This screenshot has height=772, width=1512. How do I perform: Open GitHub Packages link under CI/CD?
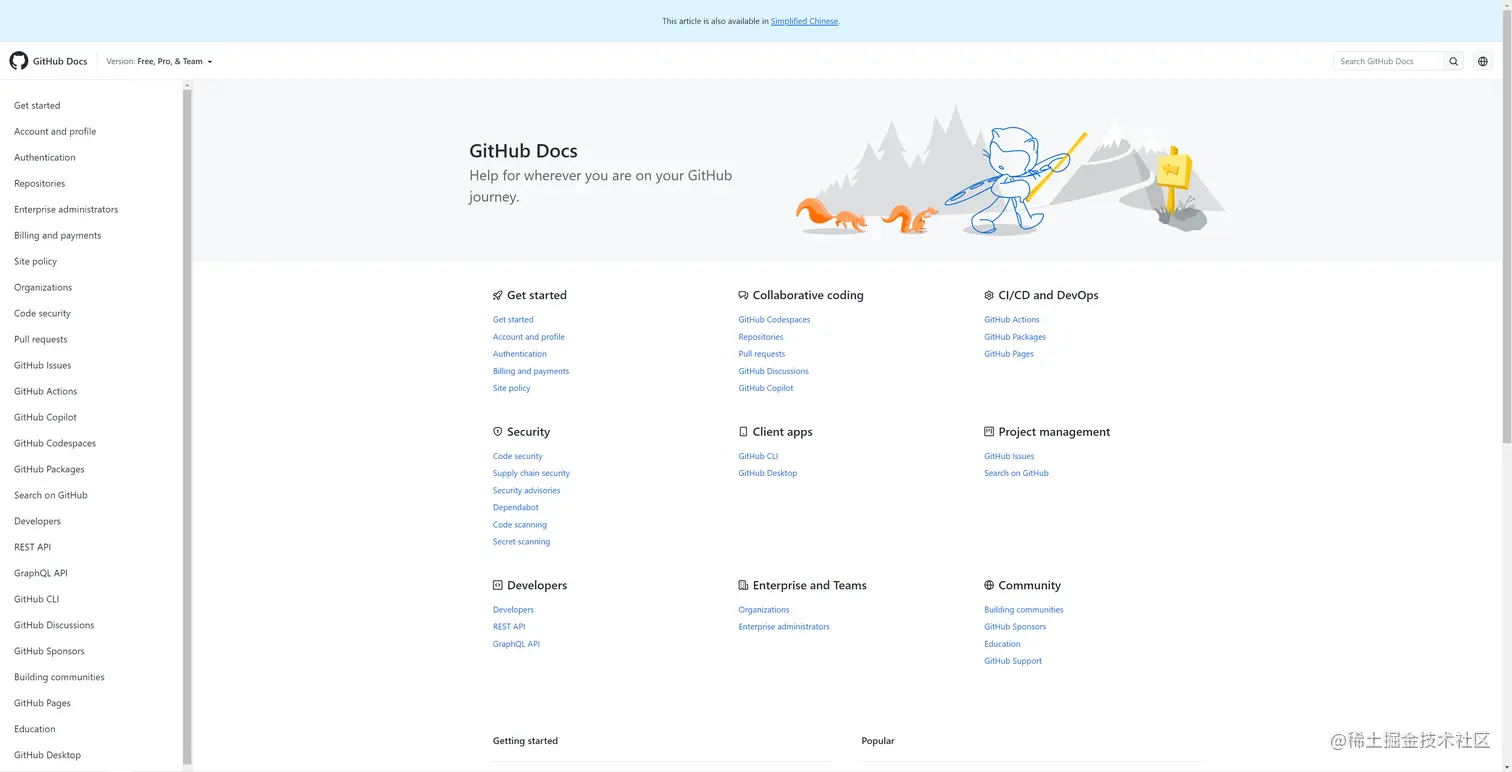[1015, 337]
